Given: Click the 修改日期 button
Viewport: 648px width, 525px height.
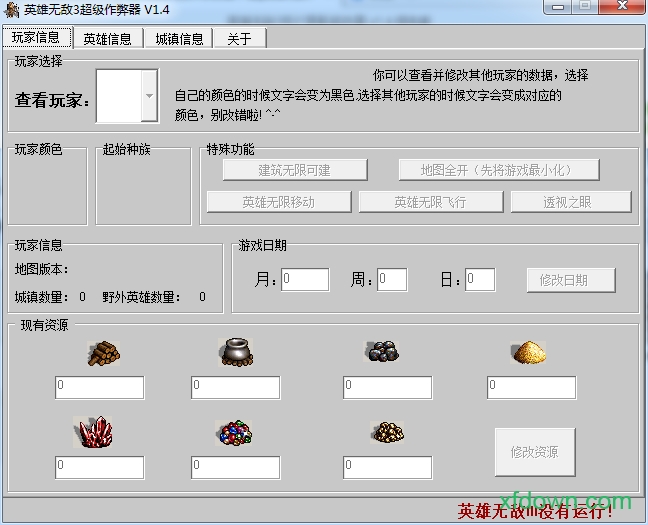Looking at the screenshot, I should [x=570, y=280].
